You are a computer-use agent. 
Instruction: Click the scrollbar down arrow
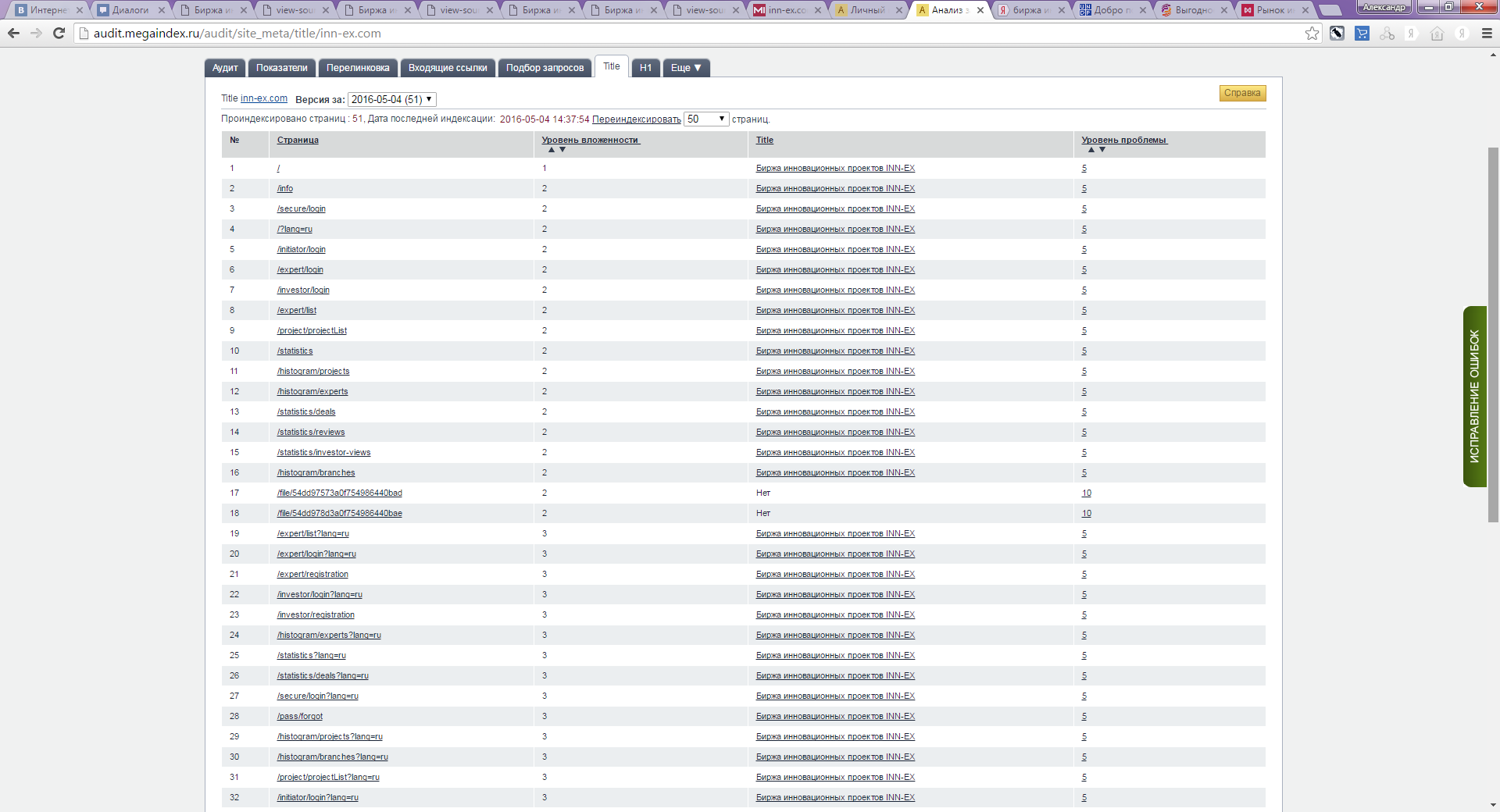point(1493,805)
